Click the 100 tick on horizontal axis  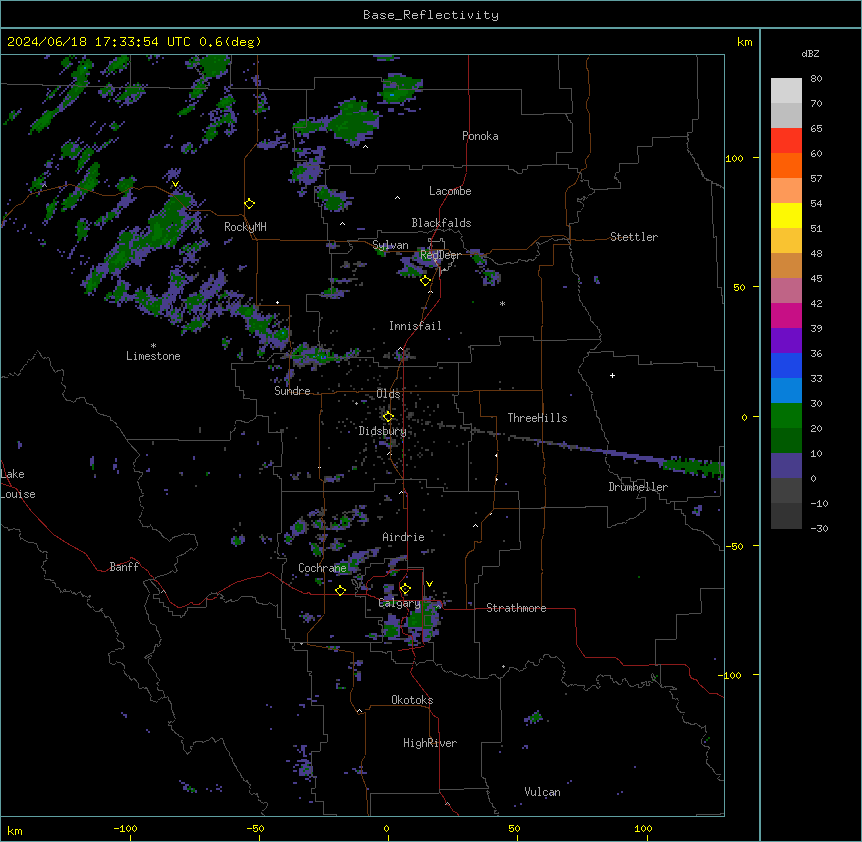tap(643, 828)
